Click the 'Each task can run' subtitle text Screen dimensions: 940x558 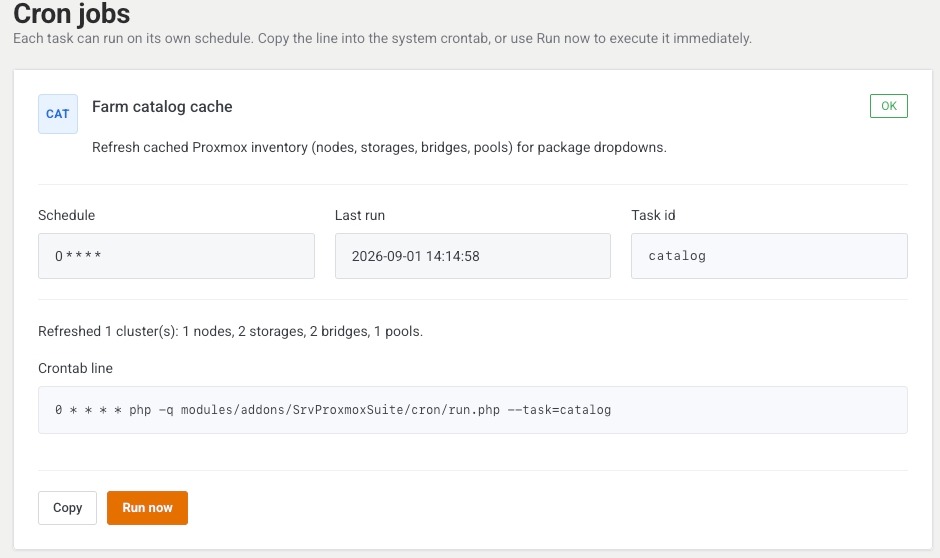(x=382, y=38)
